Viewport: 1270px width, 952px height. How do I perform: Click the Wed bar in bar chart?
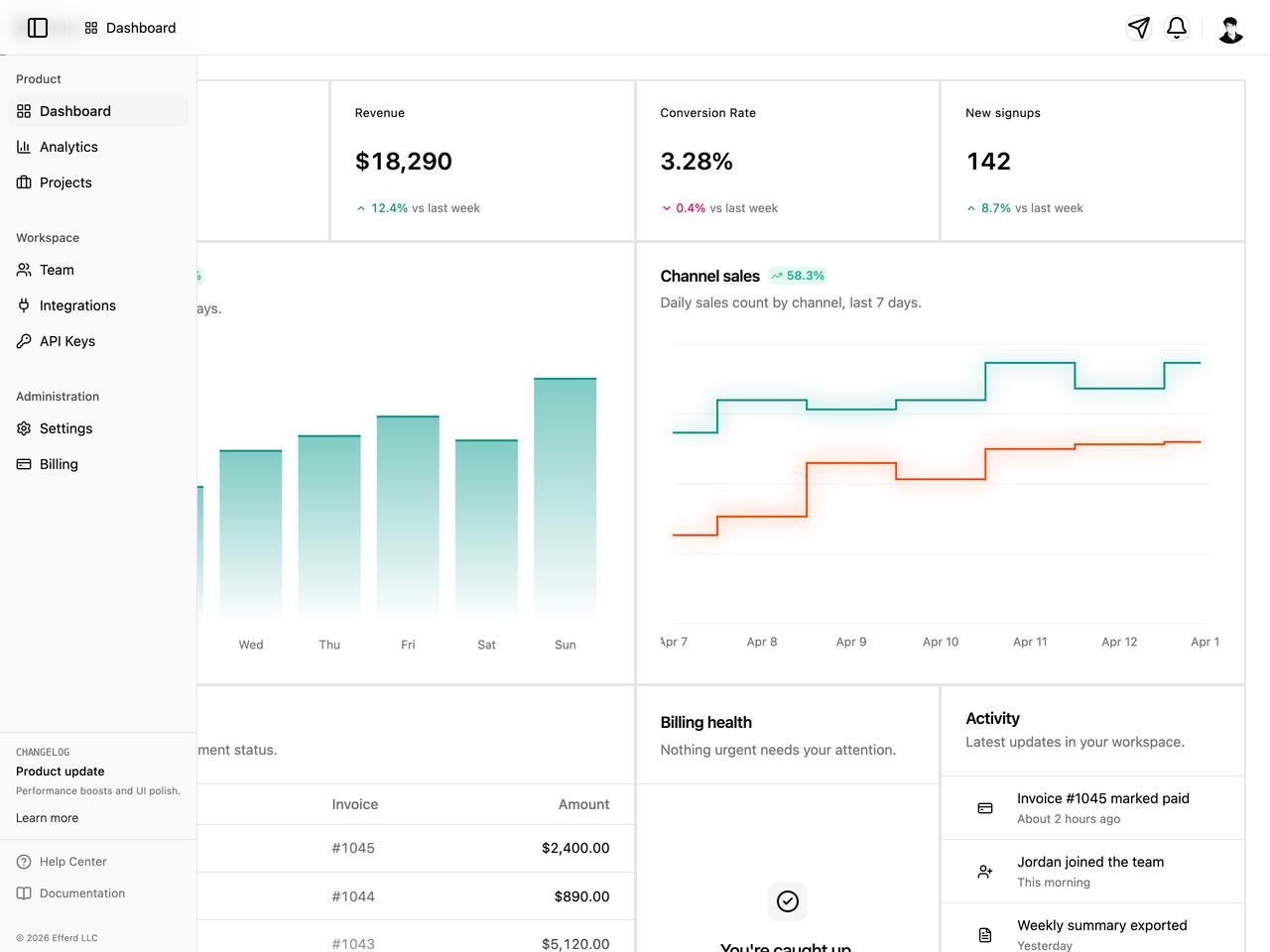tap(251, 535)
